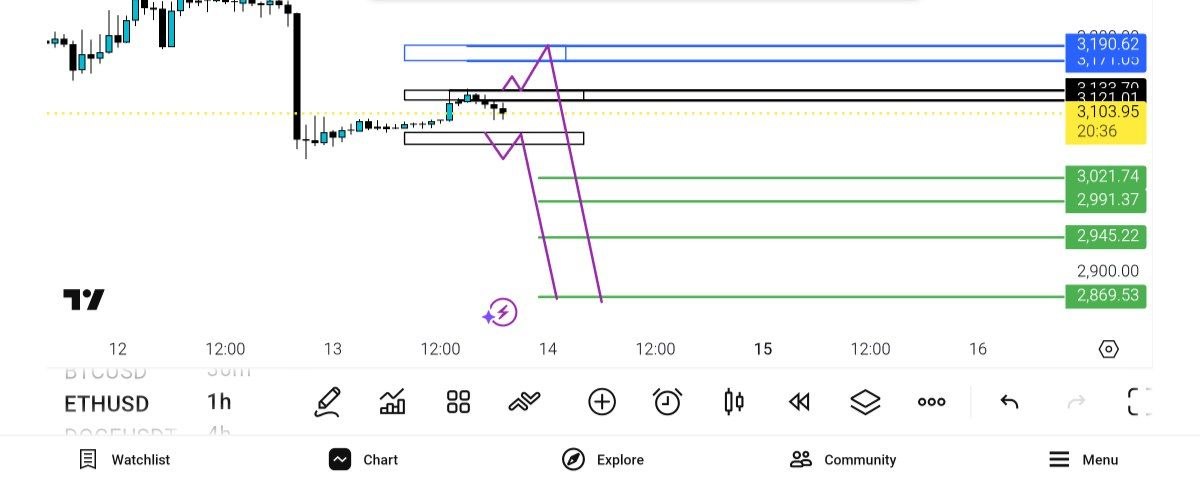This screenshot has width=1200, height=484.
Task: Open the Community tab
Action: 843,460
